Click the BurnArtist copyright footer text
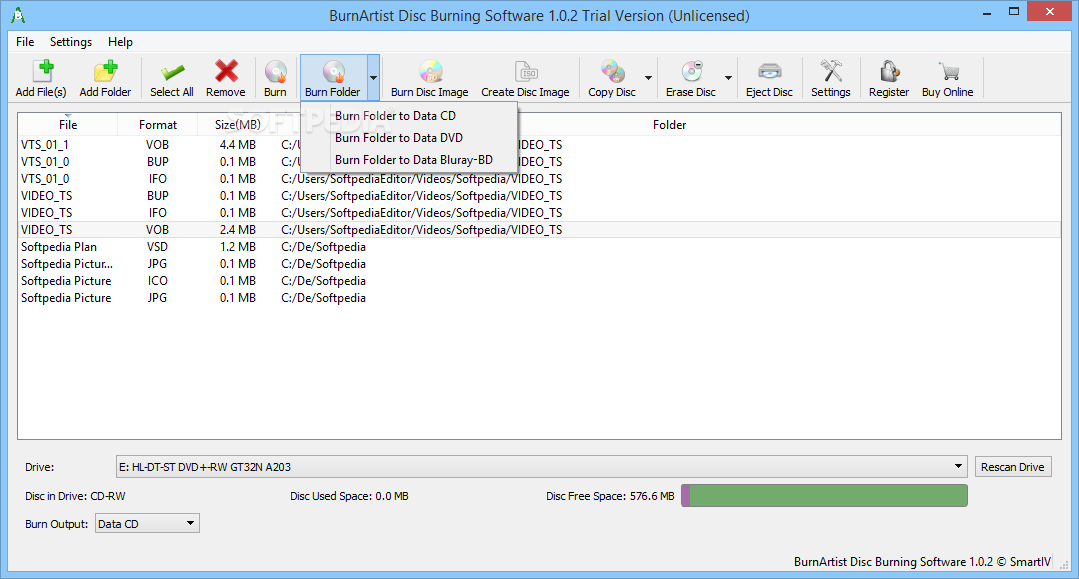Viewport: 1079px width, 579px height. [922, 562]
